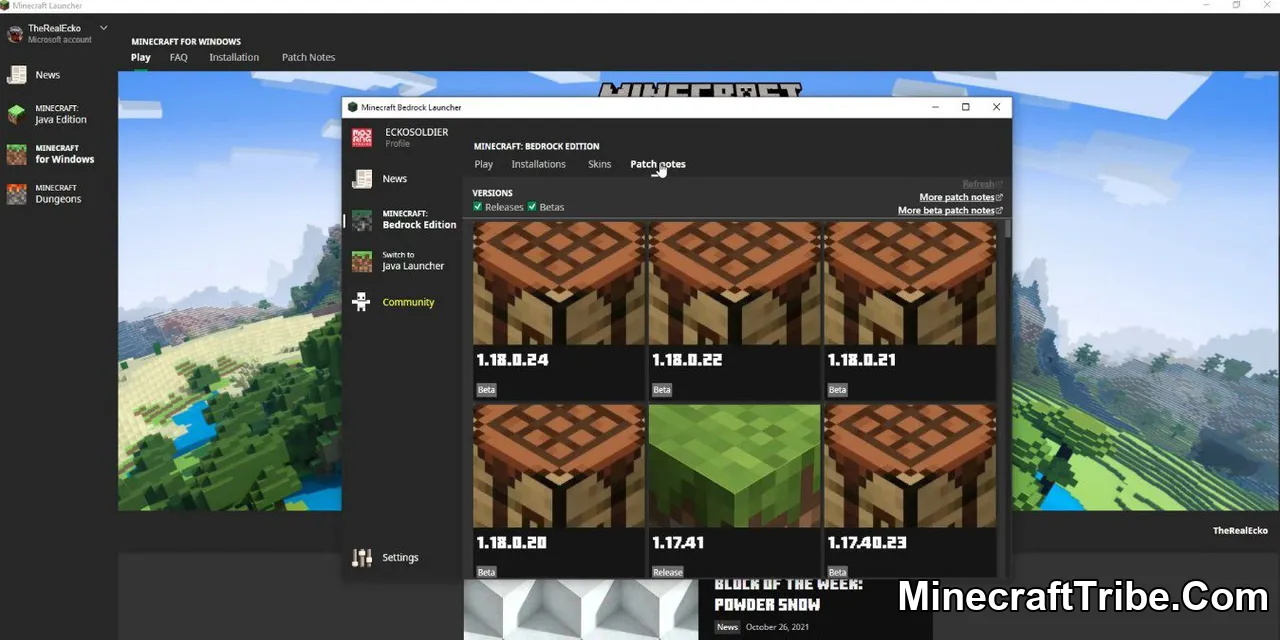1280x640 pixels.
Task: Click the News tag on Powder Snow article
Action: (727, 627)
